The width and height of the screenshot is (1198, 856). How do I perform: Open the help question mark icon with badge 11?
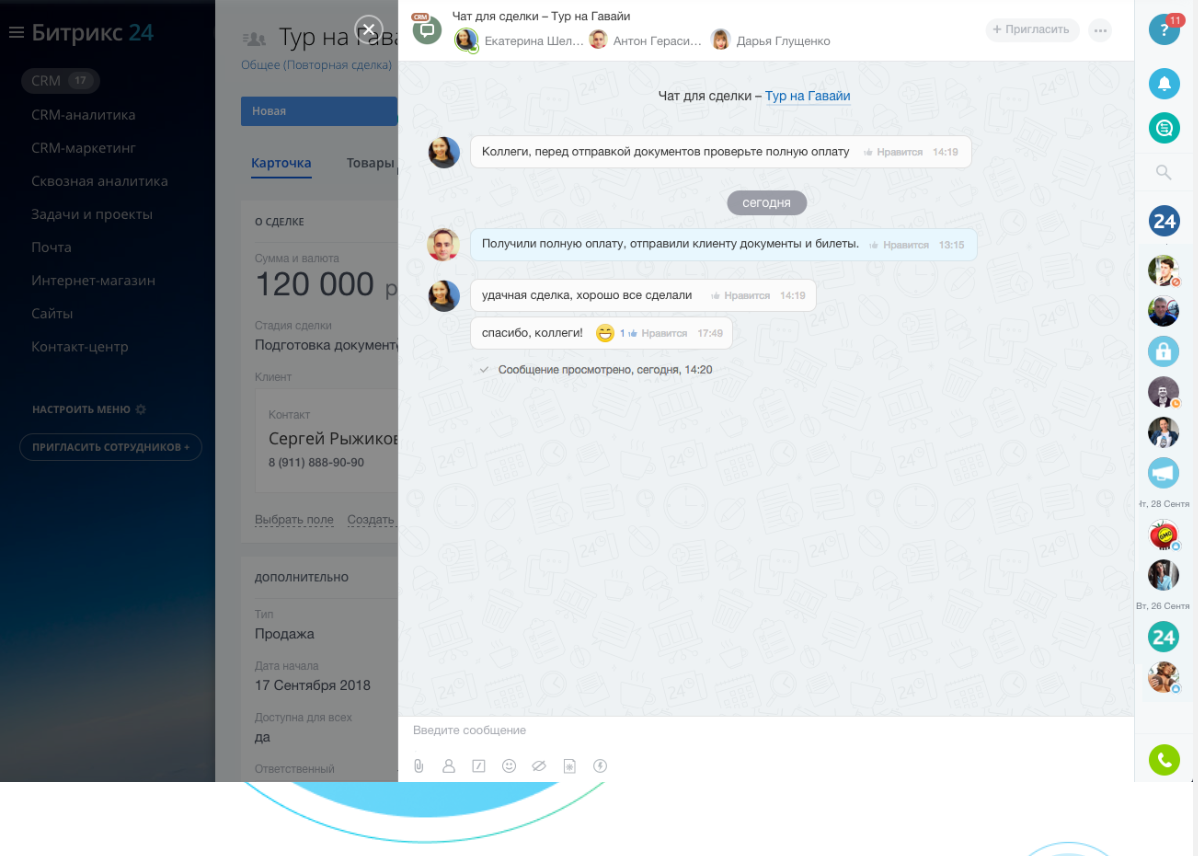click(x=1164, y=30)
